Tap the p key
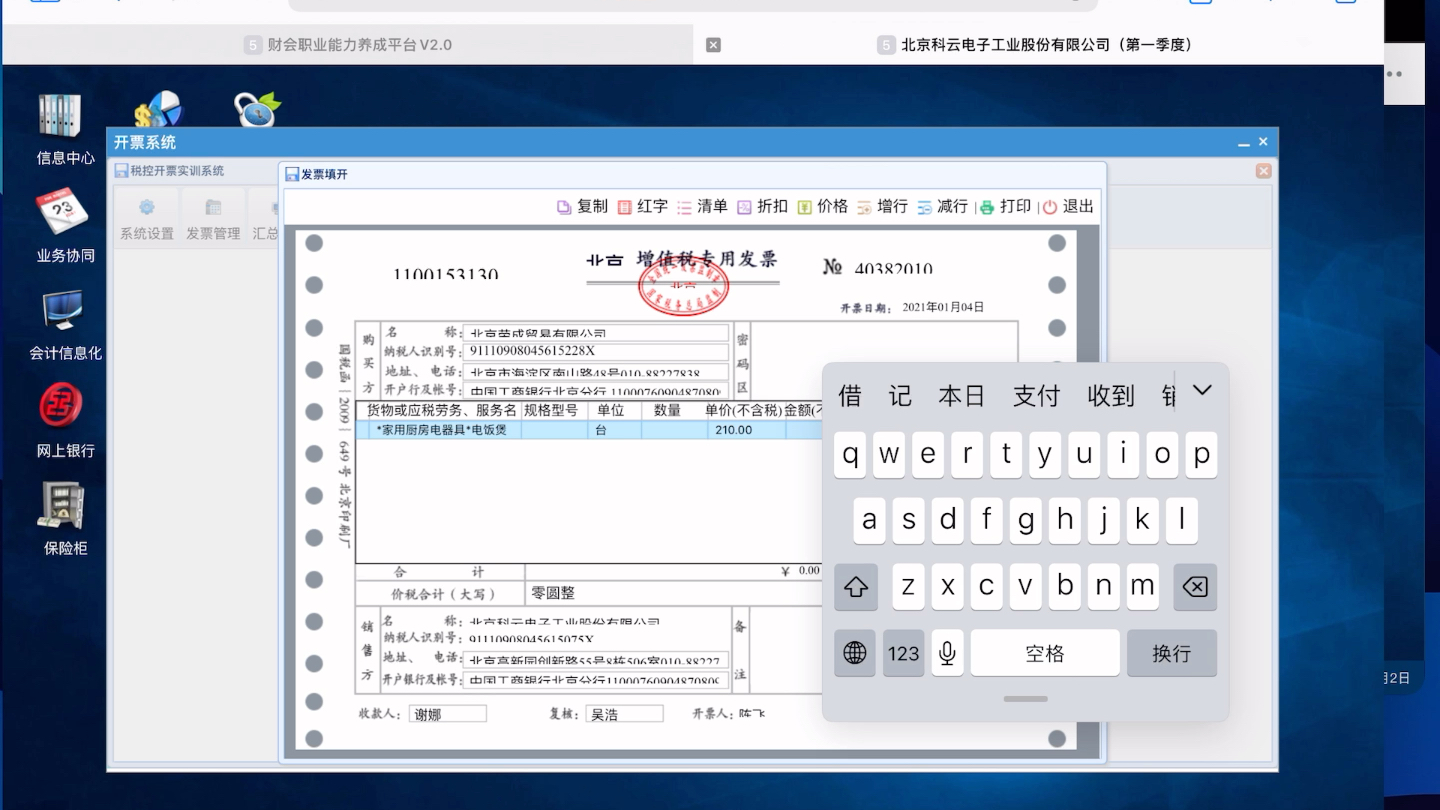The image size is (1440, 810). point(1201,455)
